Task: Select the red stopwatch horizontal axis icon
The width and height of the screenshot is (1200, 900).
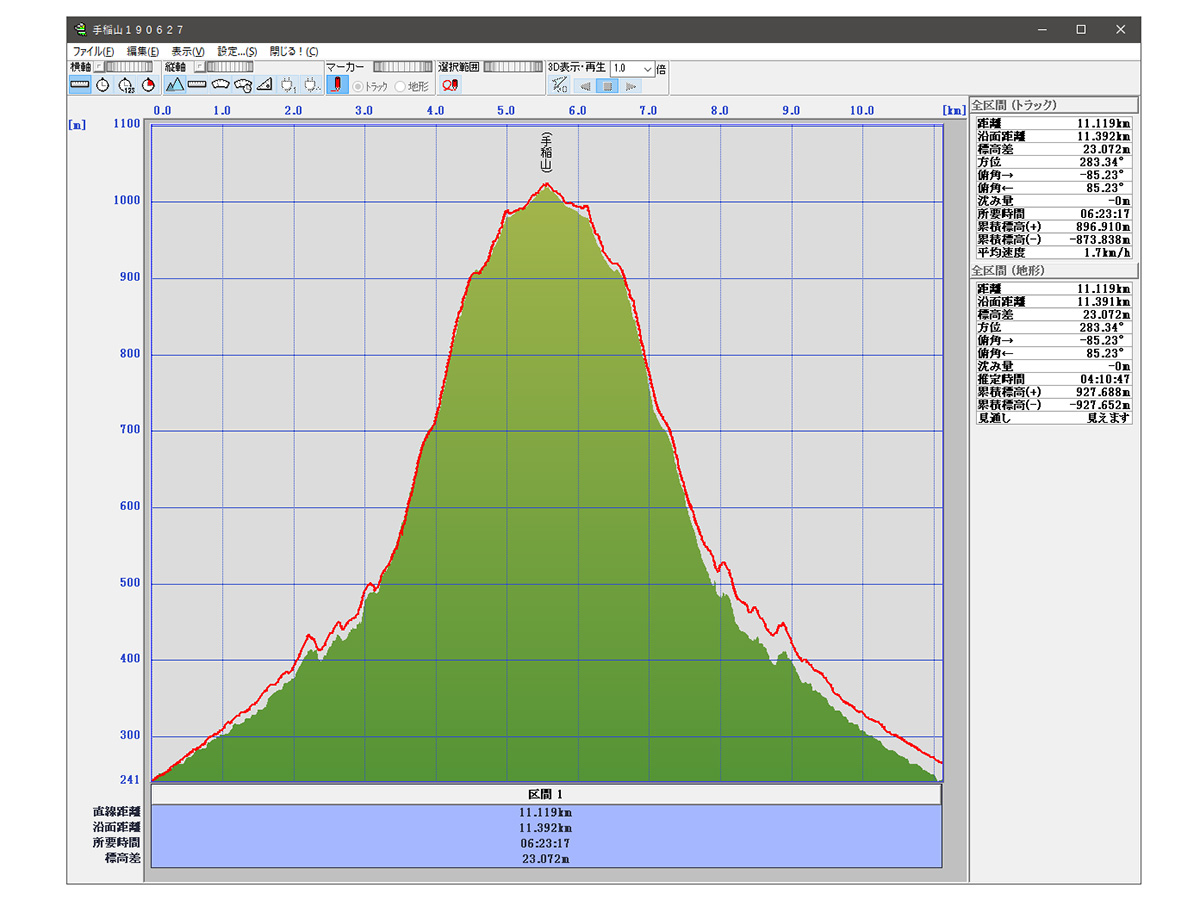Action: 148,85
